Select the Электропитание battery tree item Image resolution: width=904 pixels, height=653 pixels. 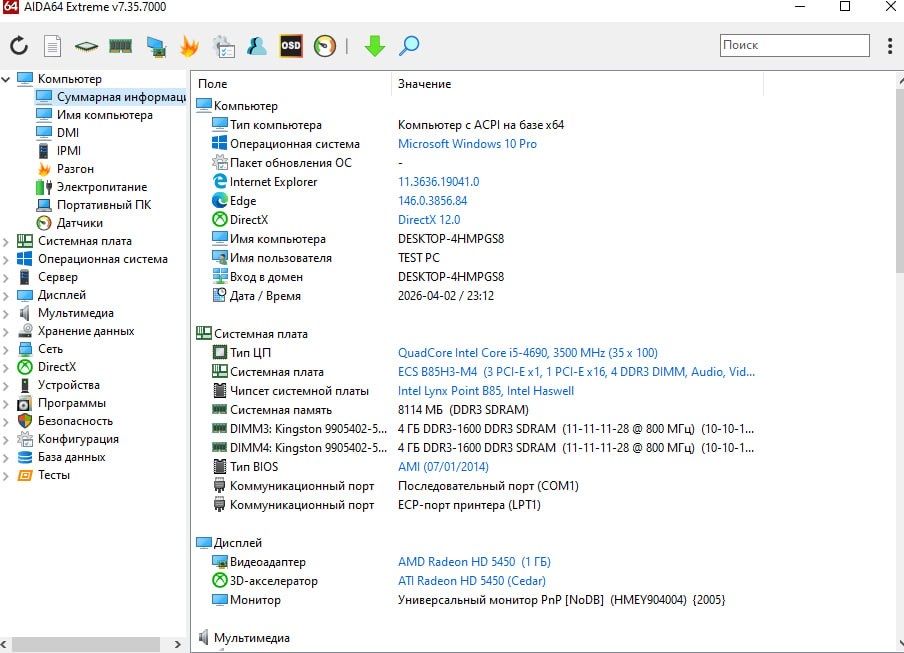coord(92,187)
